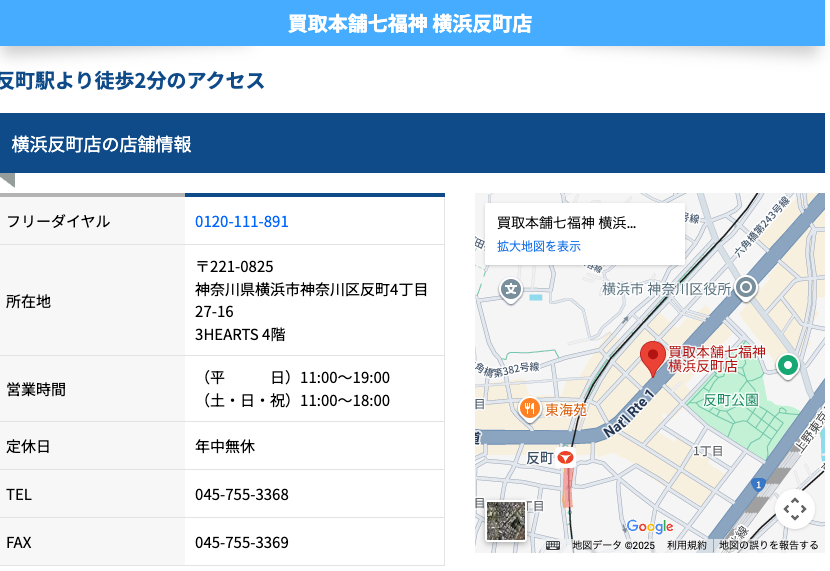Click the 1丁目 label on map
The height and width of the screenshot is (571, 830).
point(708,451)
